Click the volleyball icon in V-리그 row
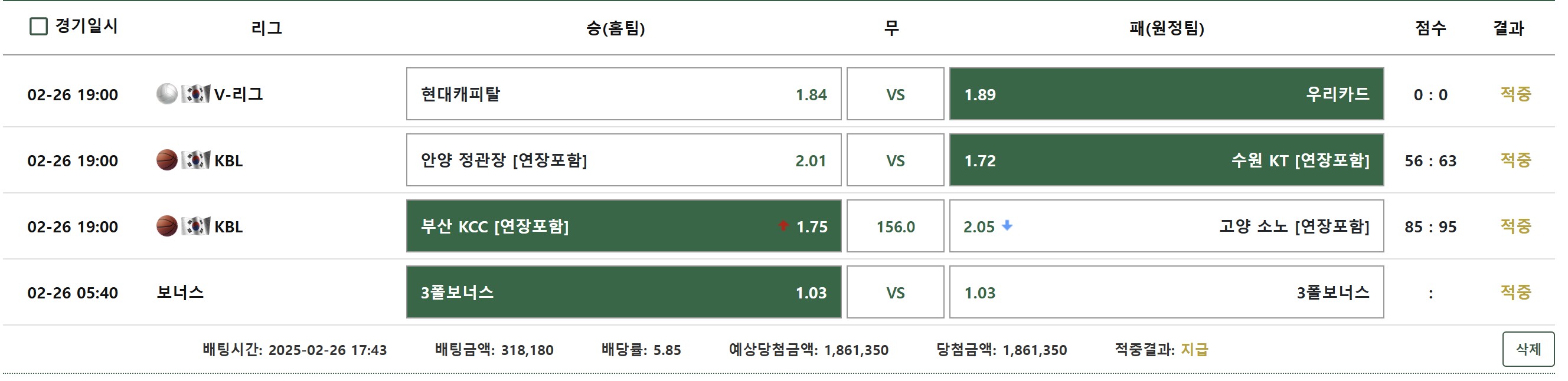Image resolution: width=1568 pixels, height=381 pixels. click(166, 94)
